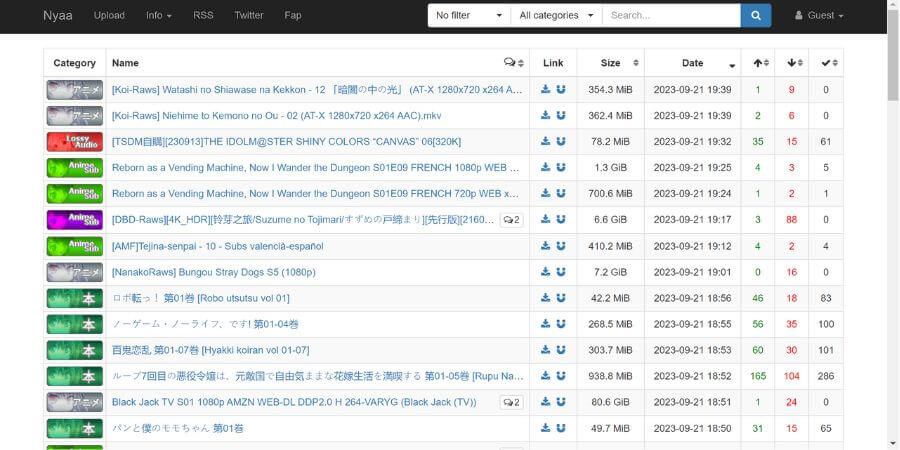Click the blue search magnifier button
Image resolution: width=900 pixels, height=450 pixels.
click(755, 15)
